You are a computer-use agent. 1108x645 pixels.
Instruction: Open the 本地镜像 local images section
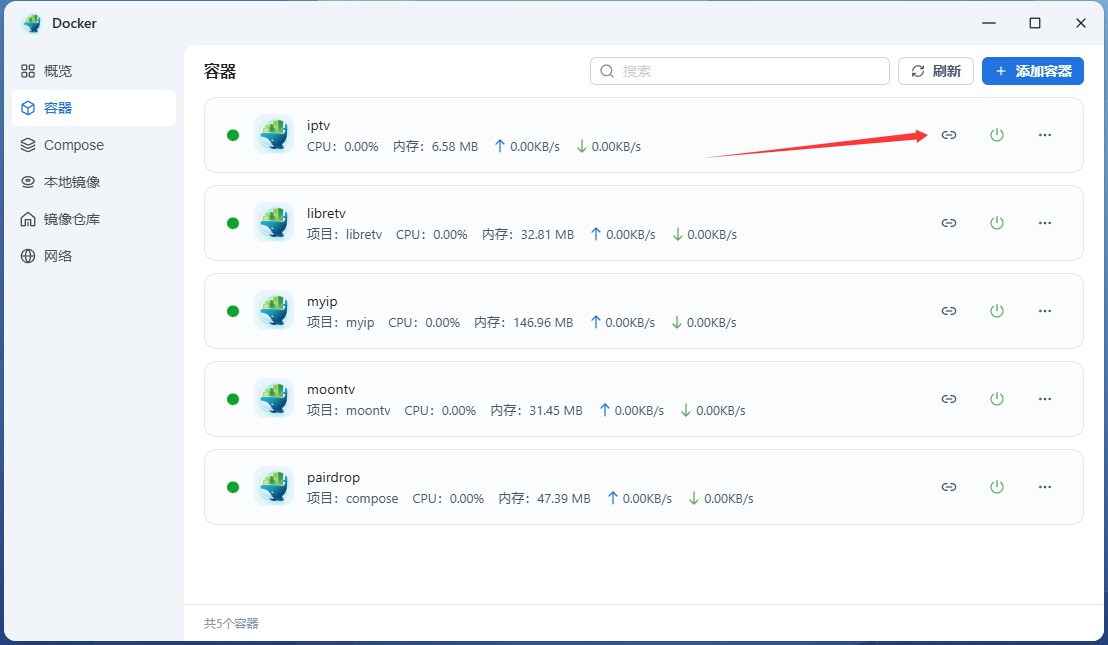pos(94,182)
